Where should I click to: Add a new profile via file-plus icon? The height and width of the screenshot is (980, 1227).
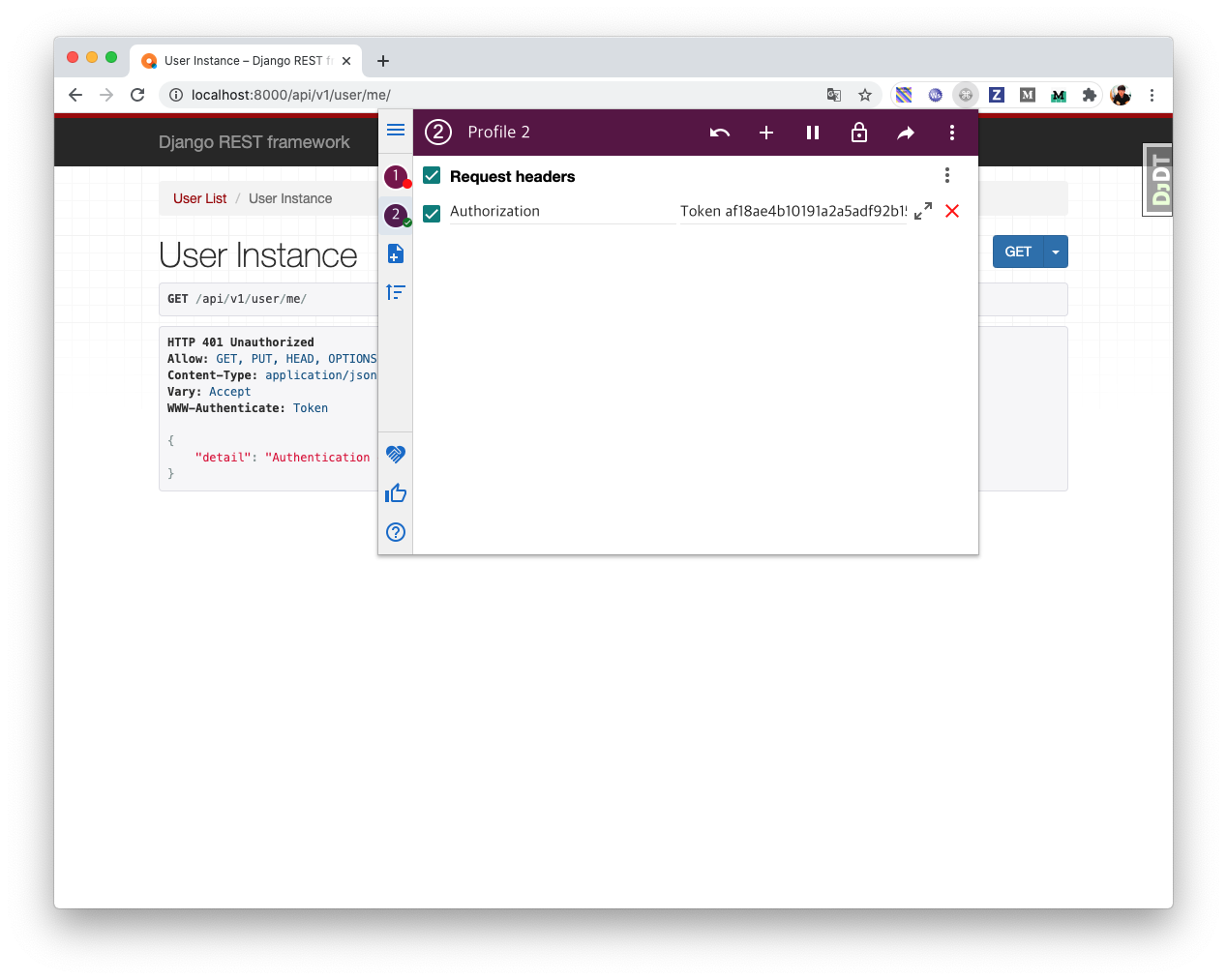tap(396, 253)
